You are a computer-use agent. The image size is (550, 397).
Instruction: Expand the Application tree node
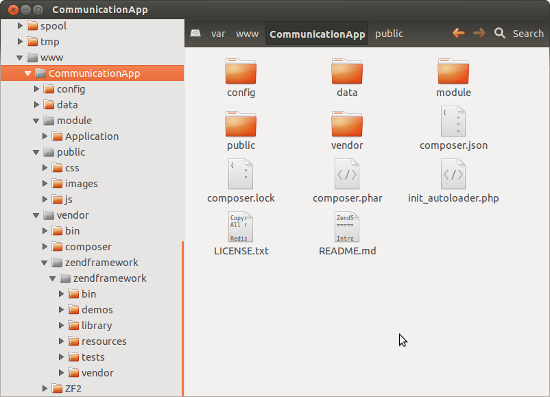click(x=45, y=136)
